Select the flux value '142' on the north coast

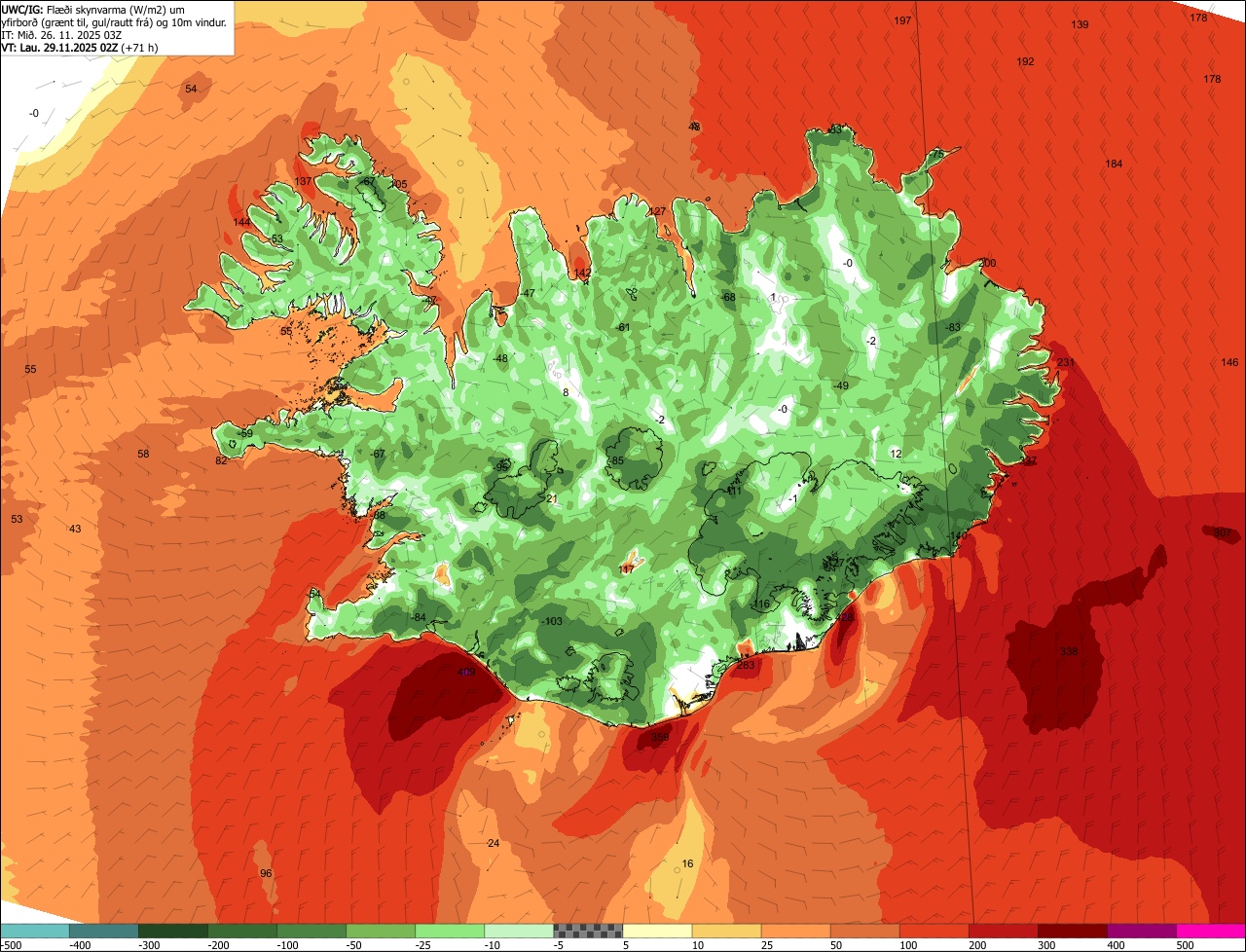(x=582, y=274)
